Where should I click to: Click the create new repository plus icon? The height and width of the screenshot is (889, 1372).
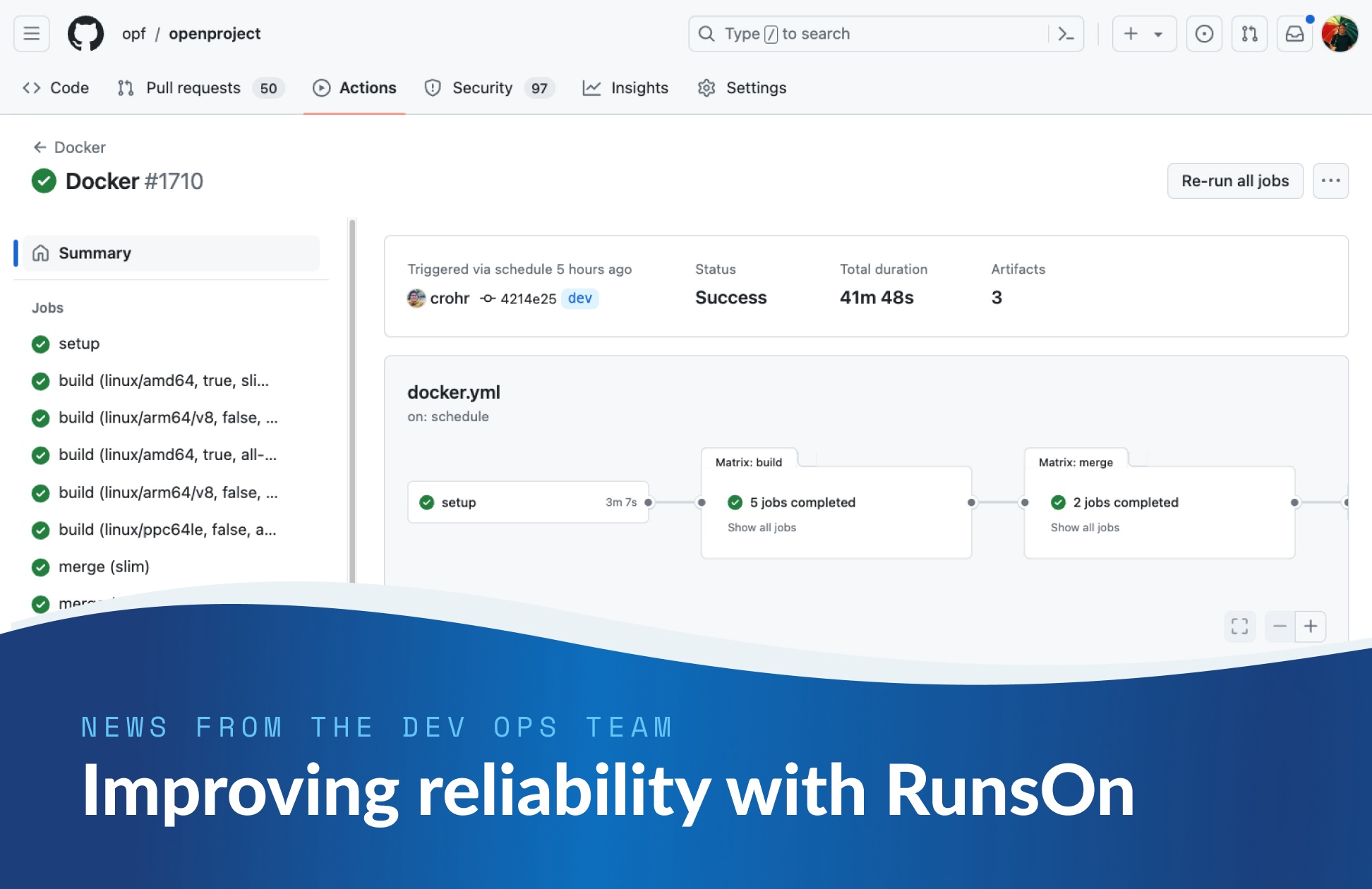pyautogui.click(x=1130, y=33)
